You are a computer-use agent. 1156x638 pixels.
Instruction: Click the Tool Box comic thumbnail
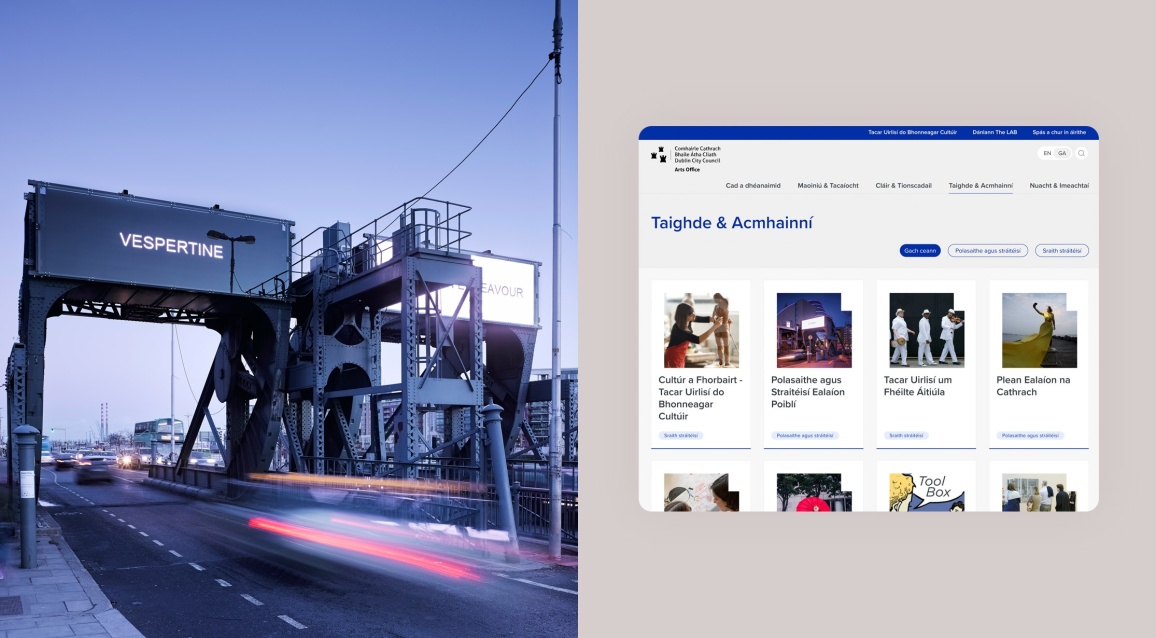click(x=926, y=492)
